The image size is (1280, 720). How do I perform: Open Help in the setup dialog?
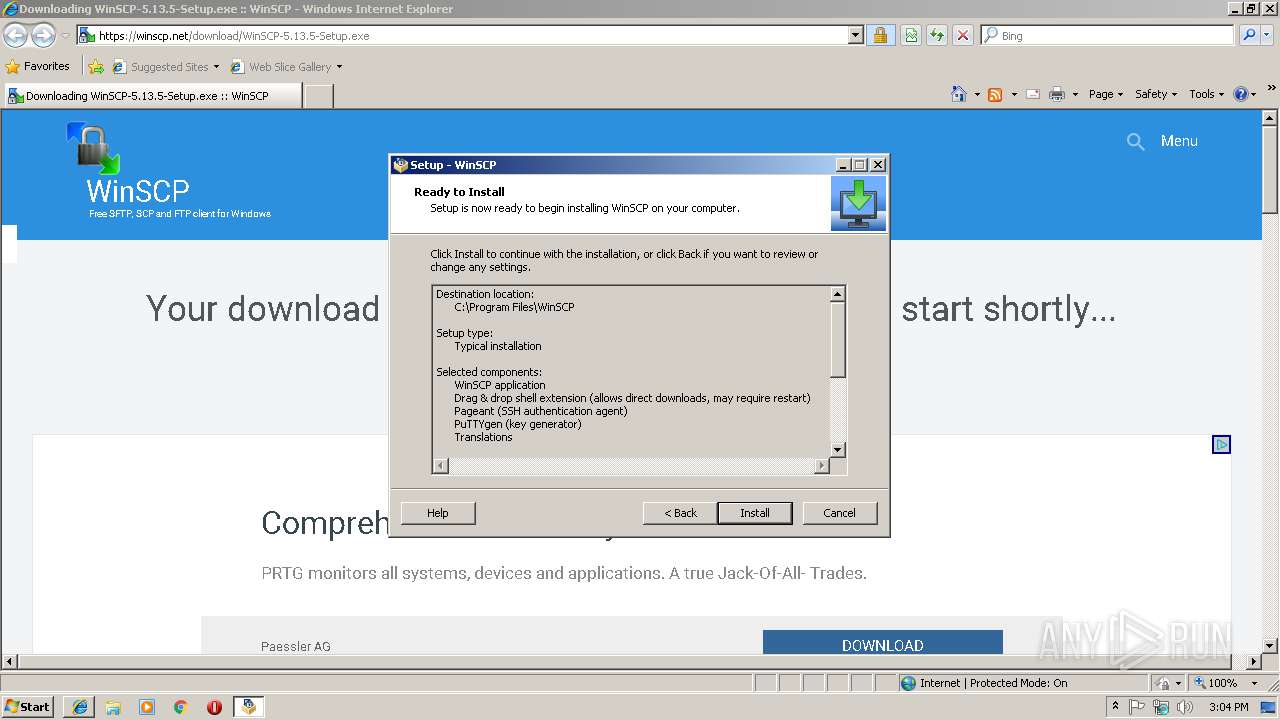coord(438,513)
